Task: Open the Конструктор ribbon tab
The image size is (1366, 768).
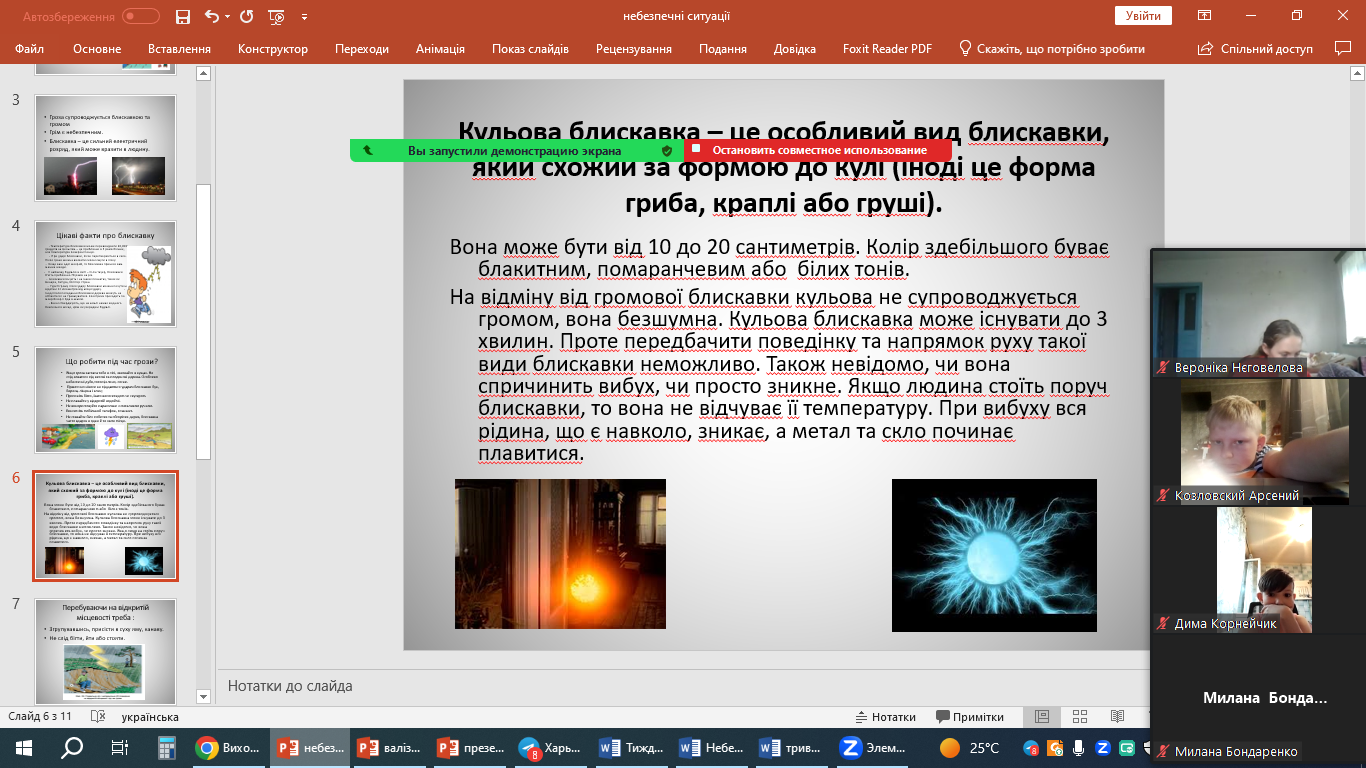Action: [273, 49]
